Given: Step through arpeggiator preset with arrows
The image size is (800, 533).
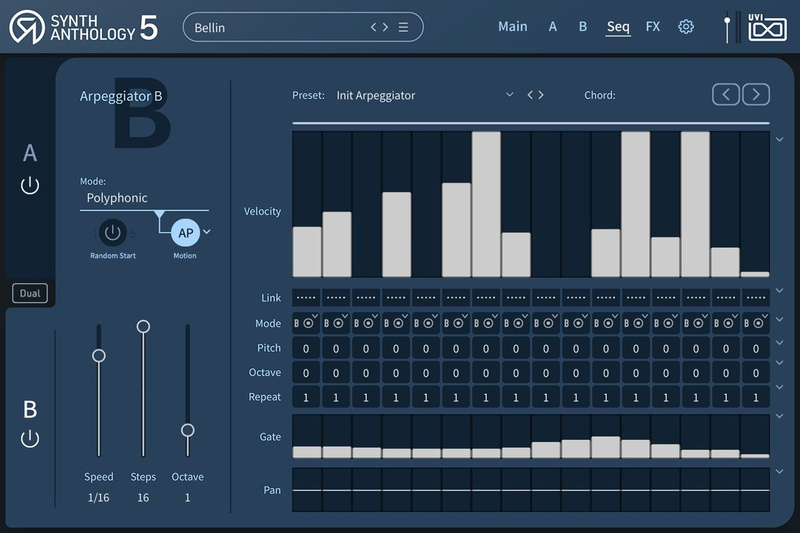Looking at the screenshot, I should pyautogui.click(x=535, y=95).
